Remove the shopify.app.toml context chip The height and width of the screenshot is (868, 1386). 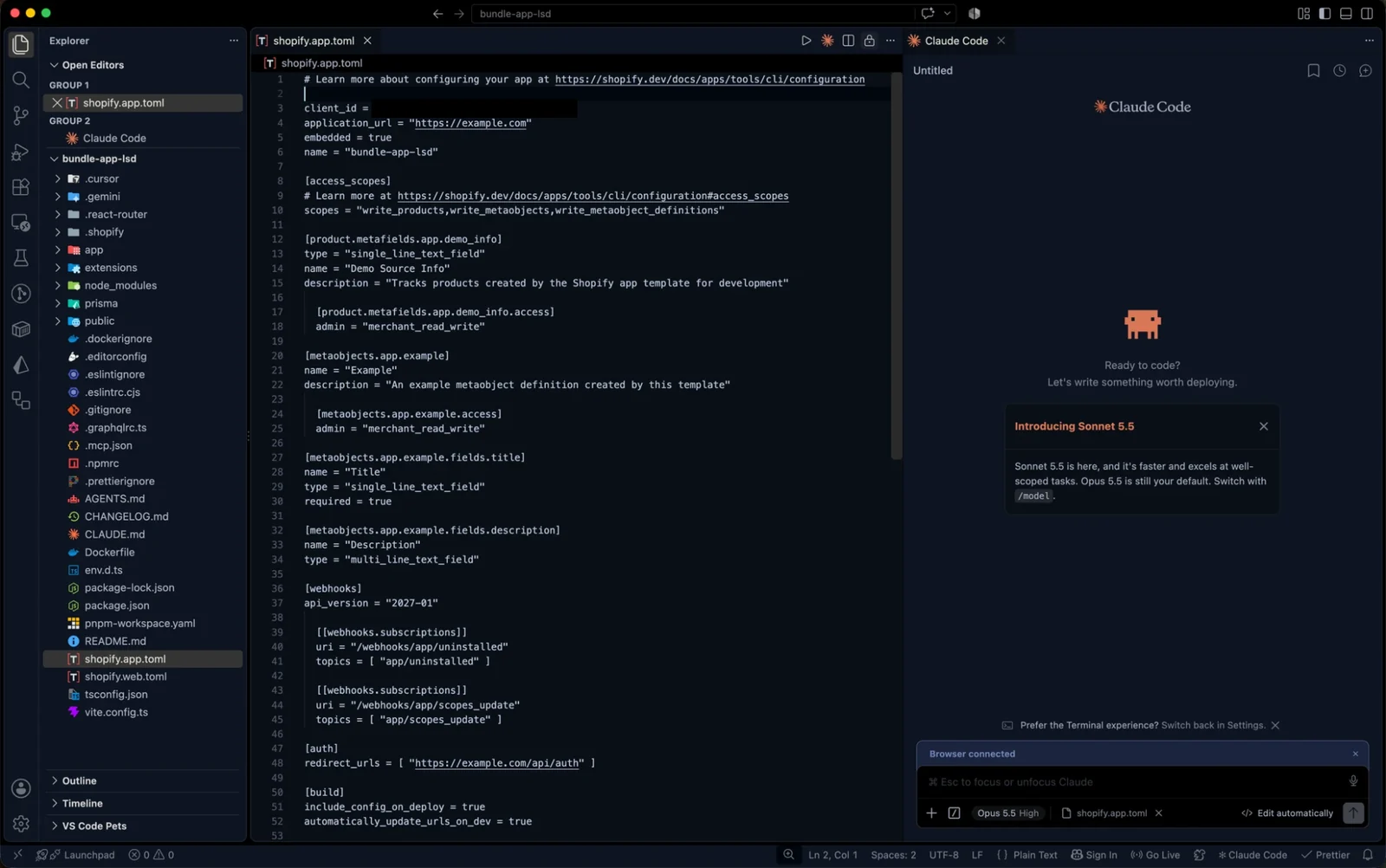(x=1158, y=813)
